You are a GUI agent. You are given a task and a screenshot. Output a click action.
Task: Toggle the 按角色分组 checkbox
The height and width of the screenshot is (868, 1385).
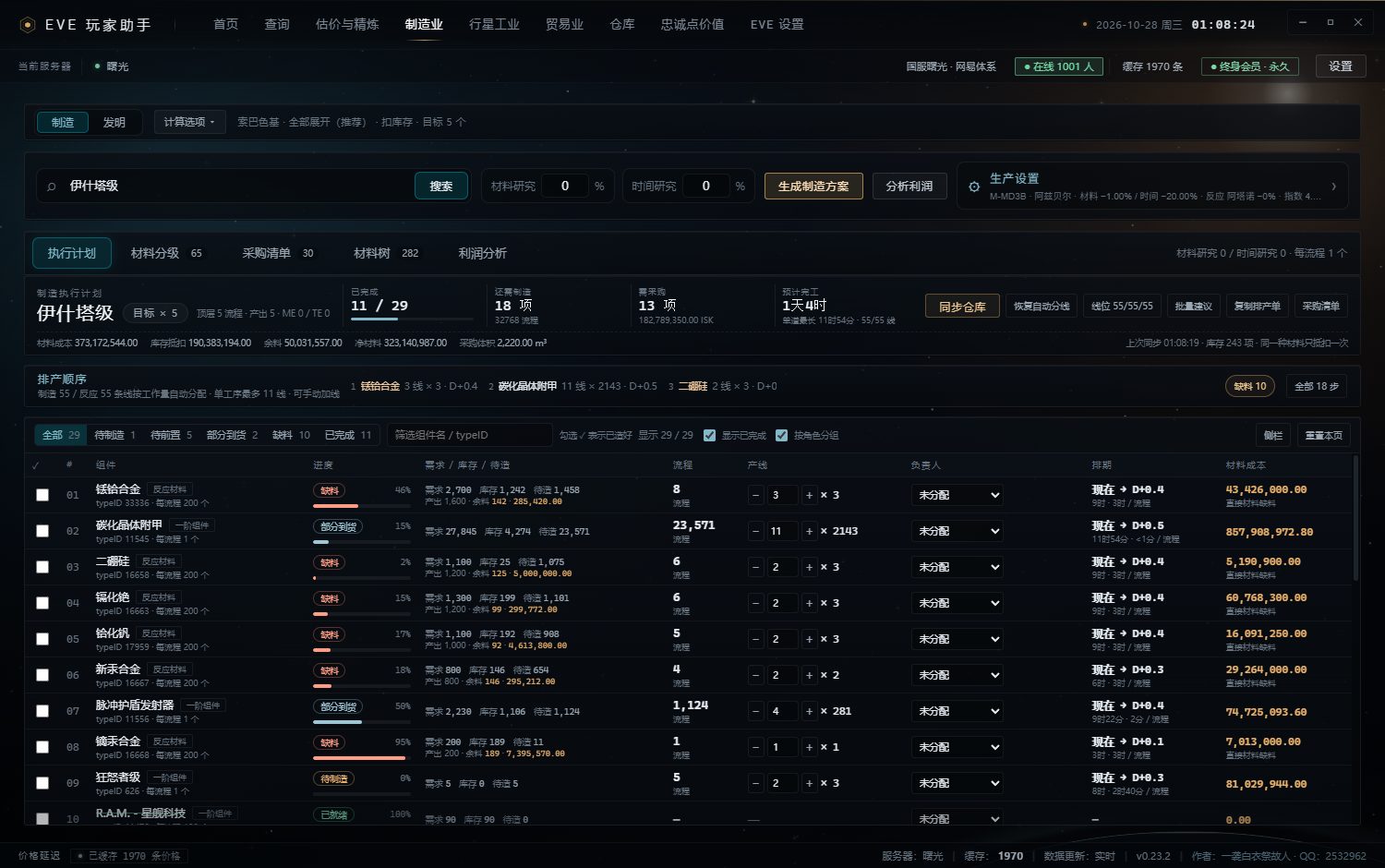782,436
